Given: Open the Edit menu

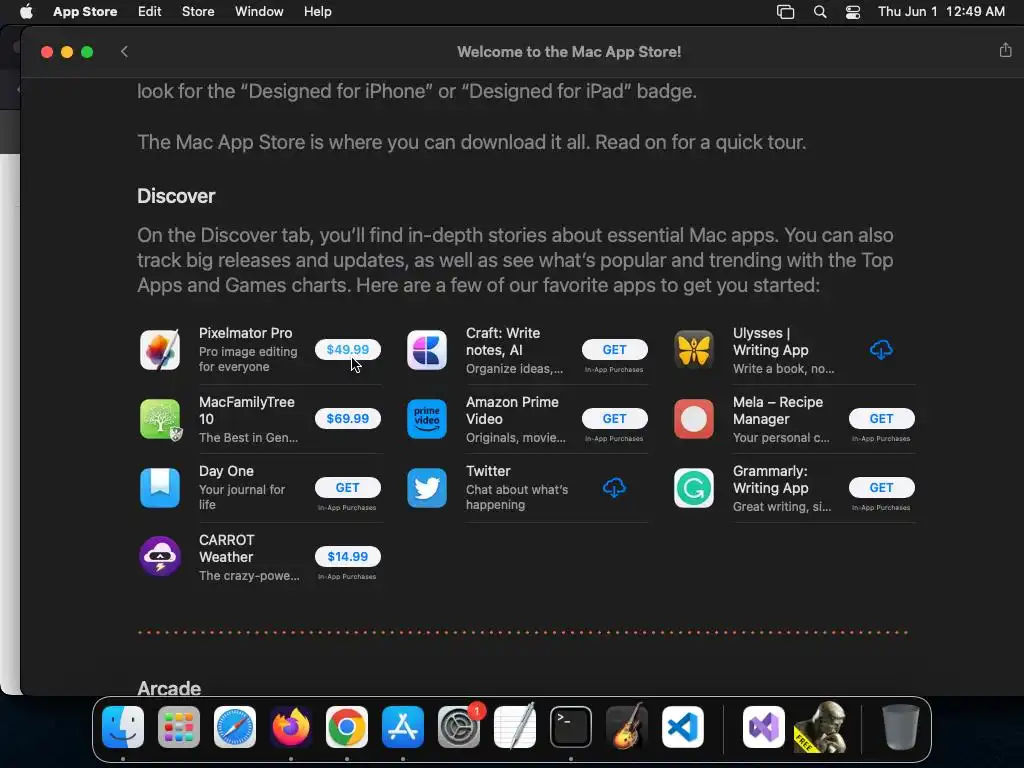Looking at the screenshot, I should pyautogui.click(x=150, y=12).
